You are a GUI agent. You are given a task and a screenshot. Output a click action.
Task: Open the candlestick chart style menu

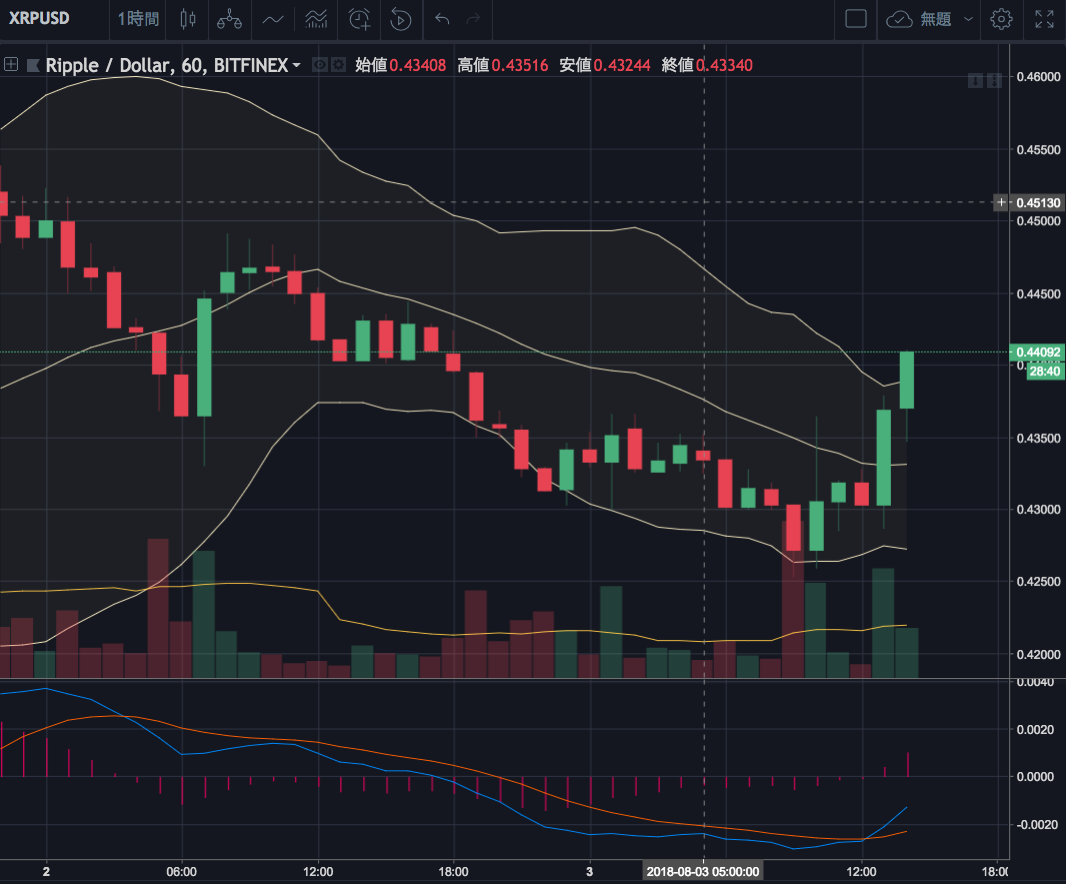(188, 19)
